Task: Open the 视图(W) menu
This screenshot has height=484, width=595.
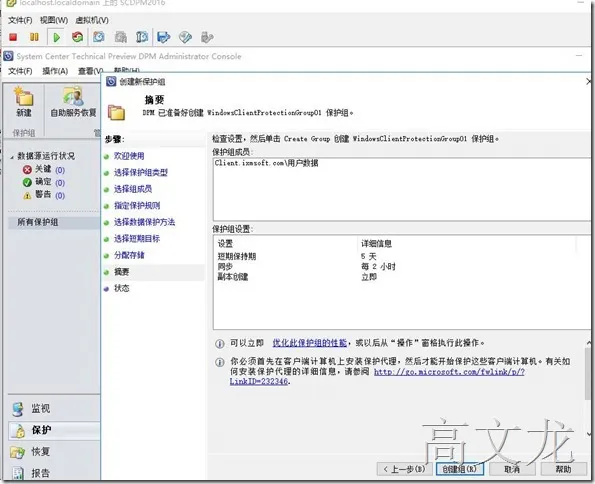Action: coord(54,20)
